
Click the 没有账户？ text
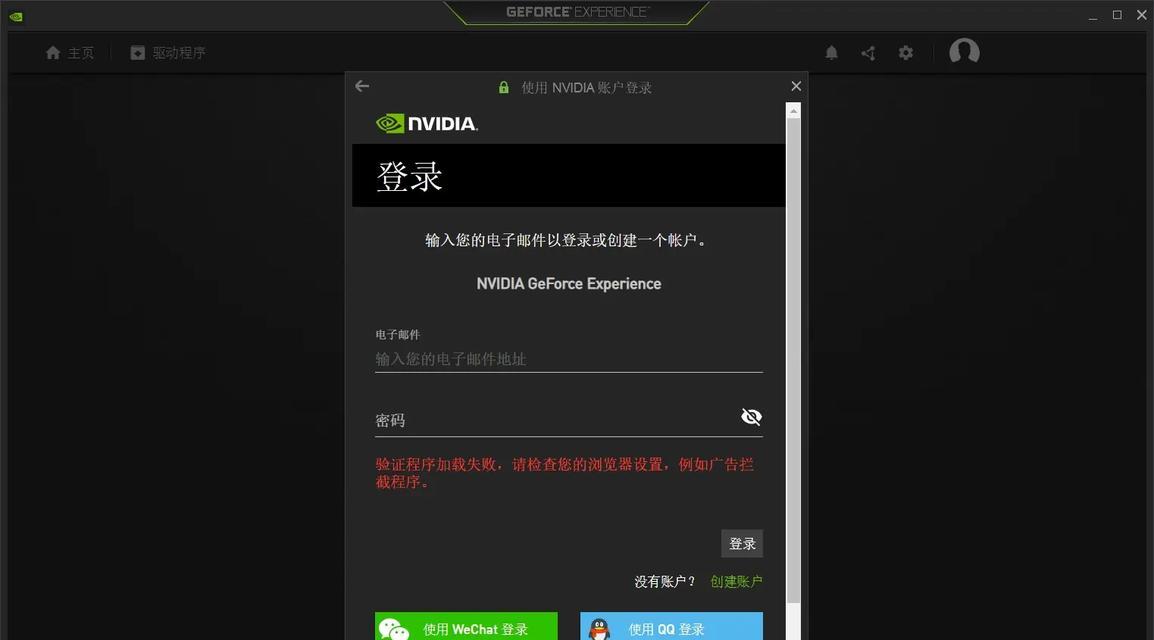point(665,582)
